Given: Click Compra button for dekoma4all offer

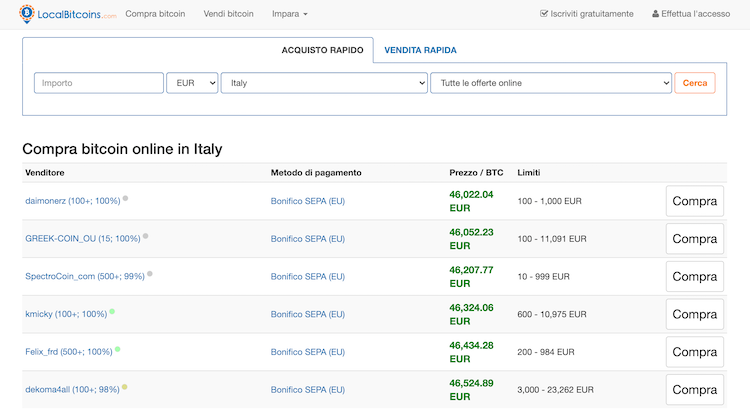Looking at the screenshot, I should point(695,390).
